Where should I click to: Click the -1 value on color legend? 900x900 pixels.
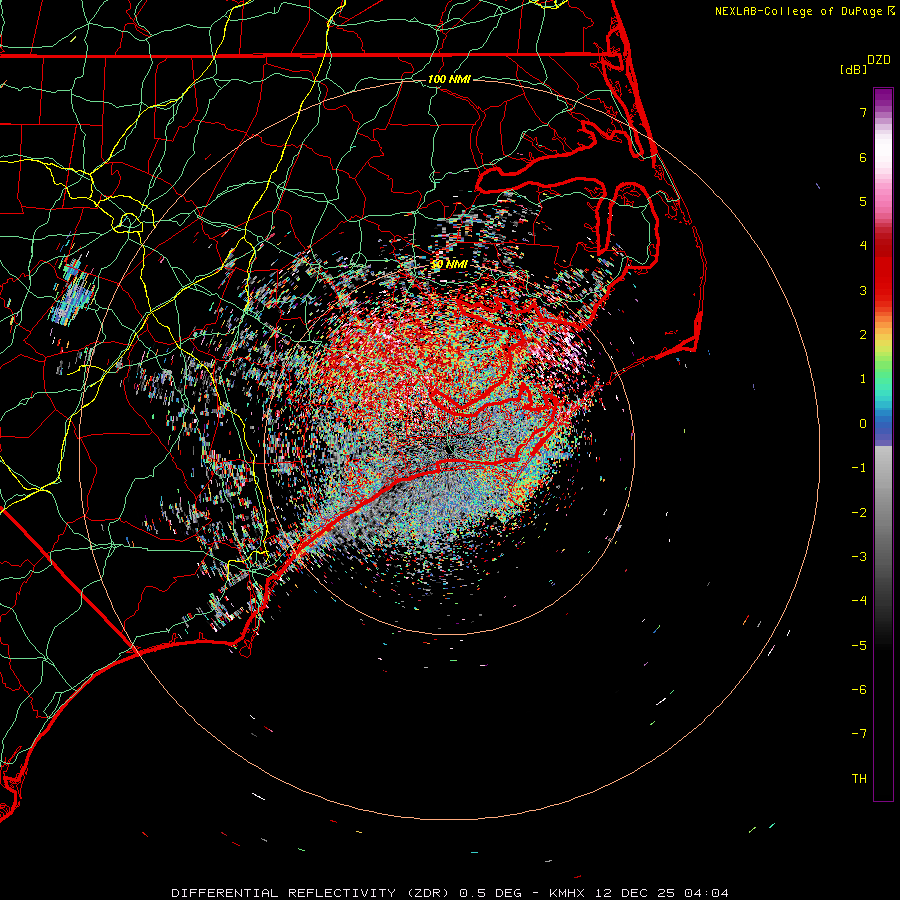point(859,468)
